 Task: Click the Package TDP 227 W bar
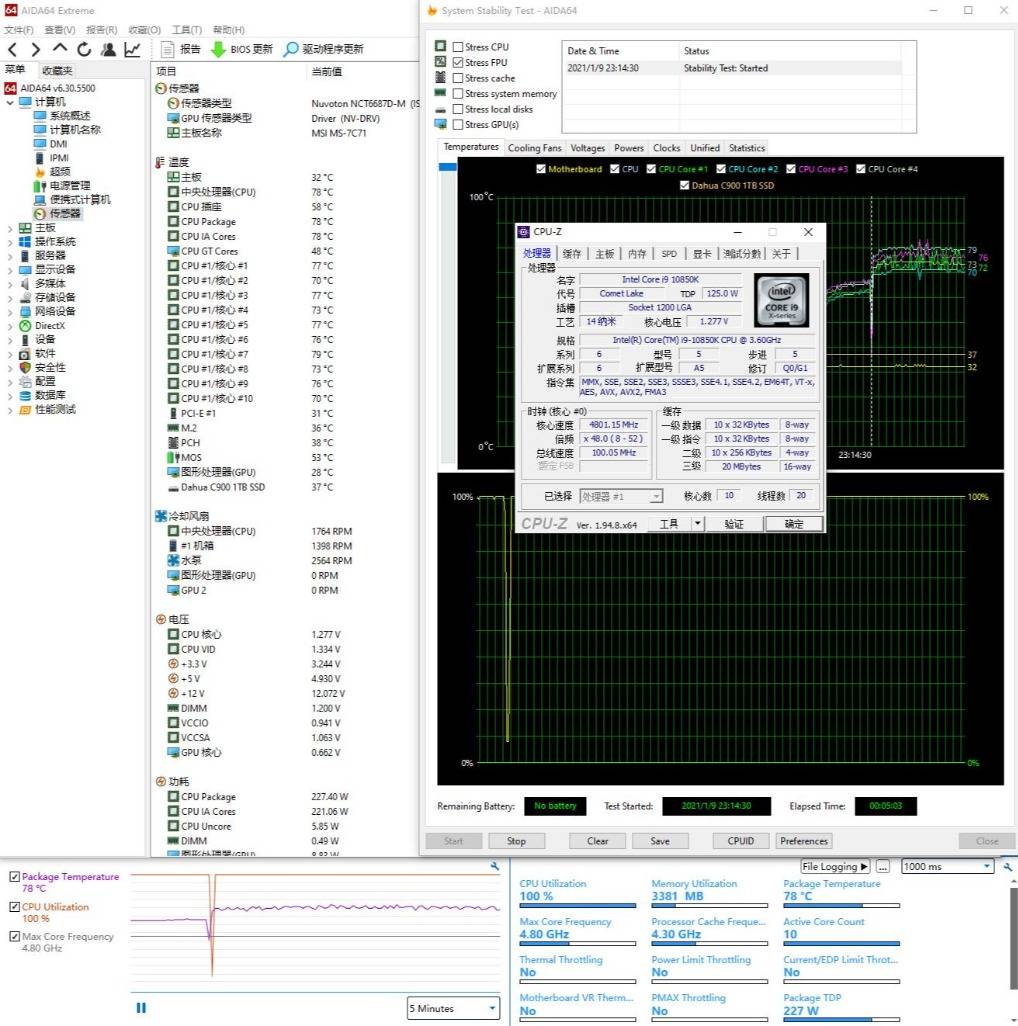pos(841,1020)
